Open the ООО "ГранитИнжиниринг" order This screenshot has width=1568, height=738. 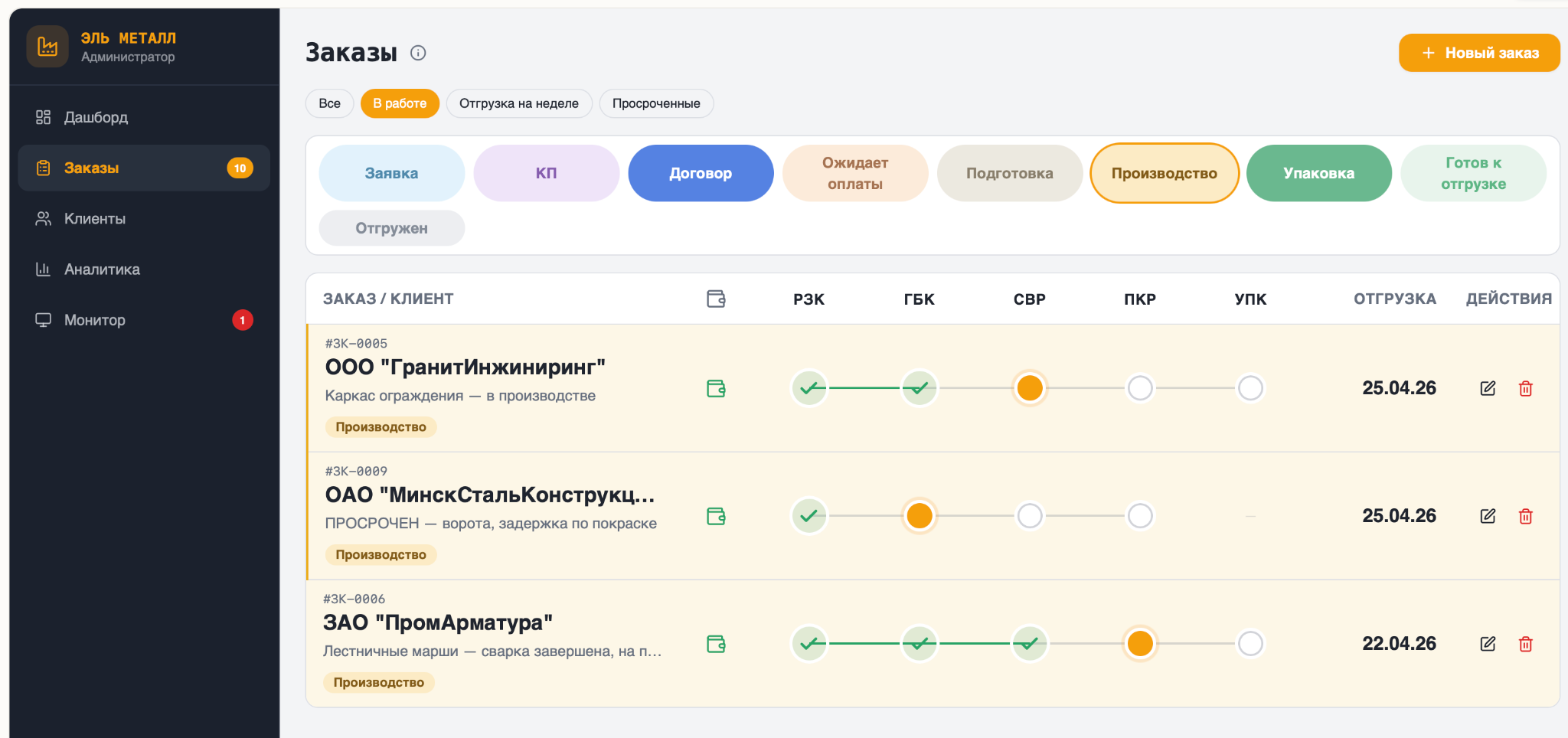tap(465, 367)
